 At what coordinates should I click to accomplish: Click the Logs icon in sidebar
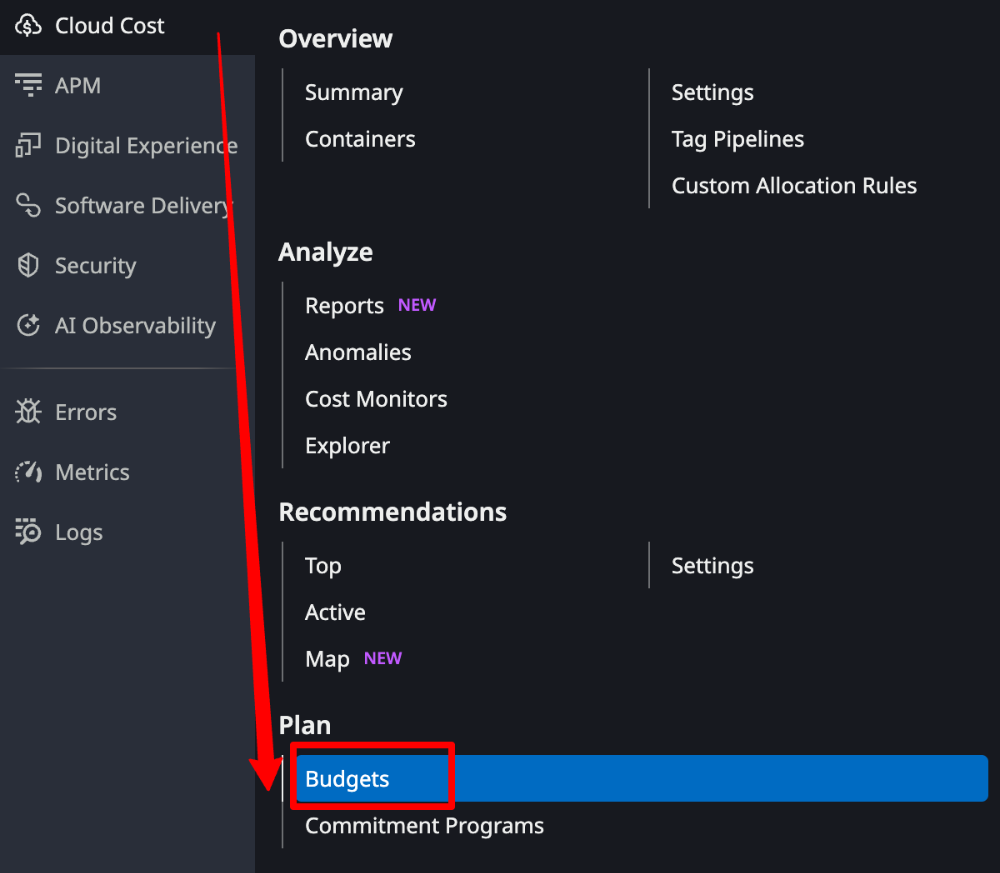[x=28, y=532]
